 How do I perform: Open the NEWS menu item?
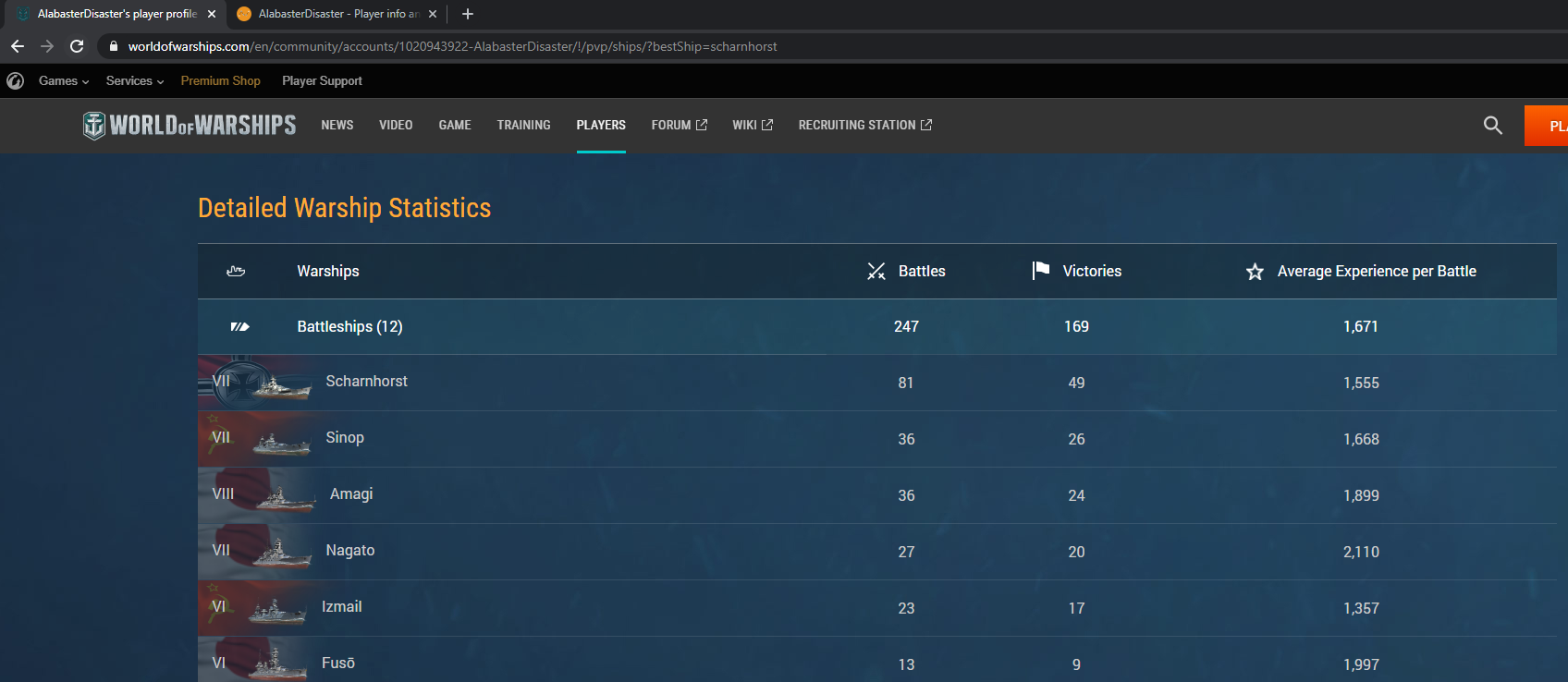pos(337,125)
